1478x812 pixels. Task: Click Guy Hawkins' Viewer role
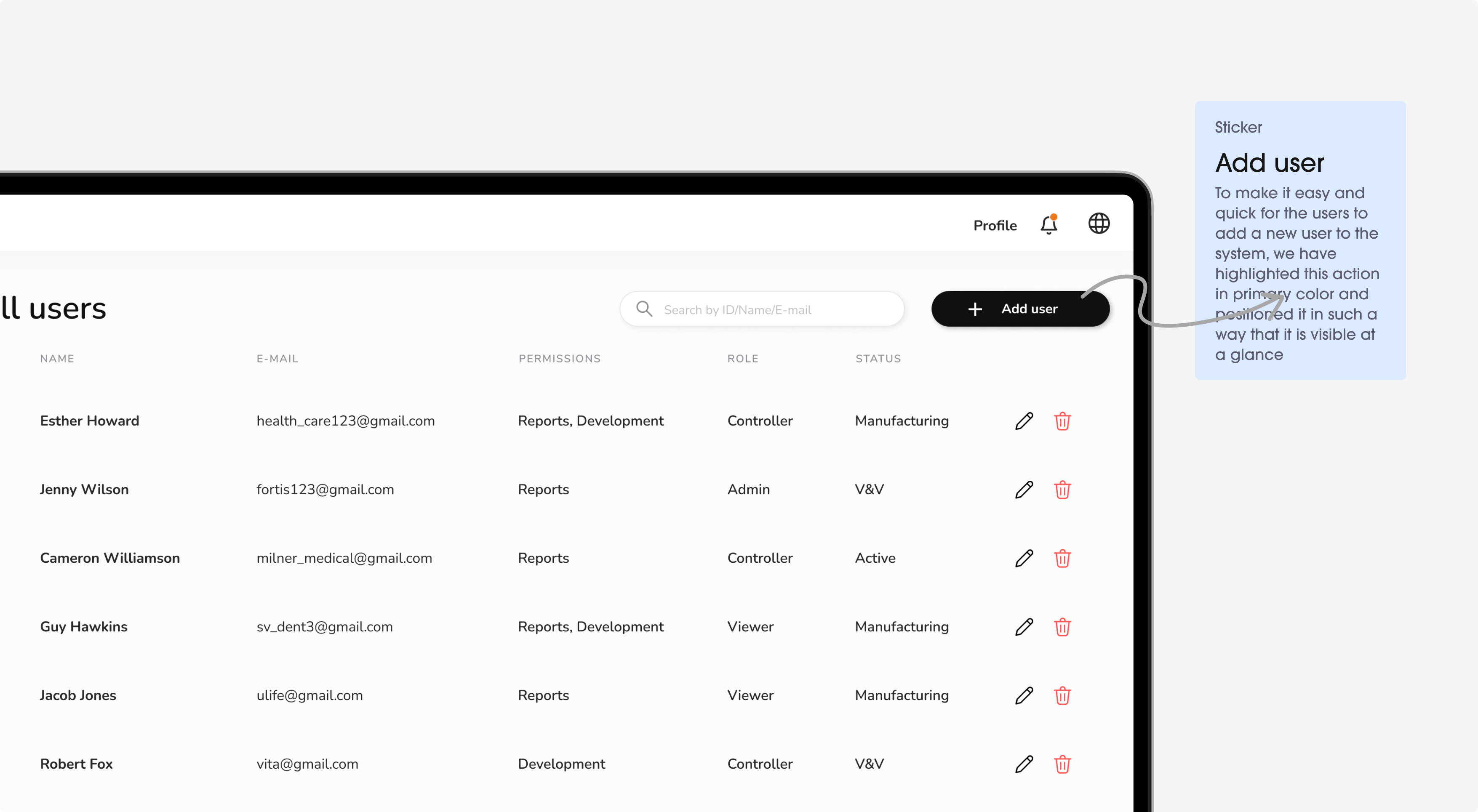(x=750, y=627)
